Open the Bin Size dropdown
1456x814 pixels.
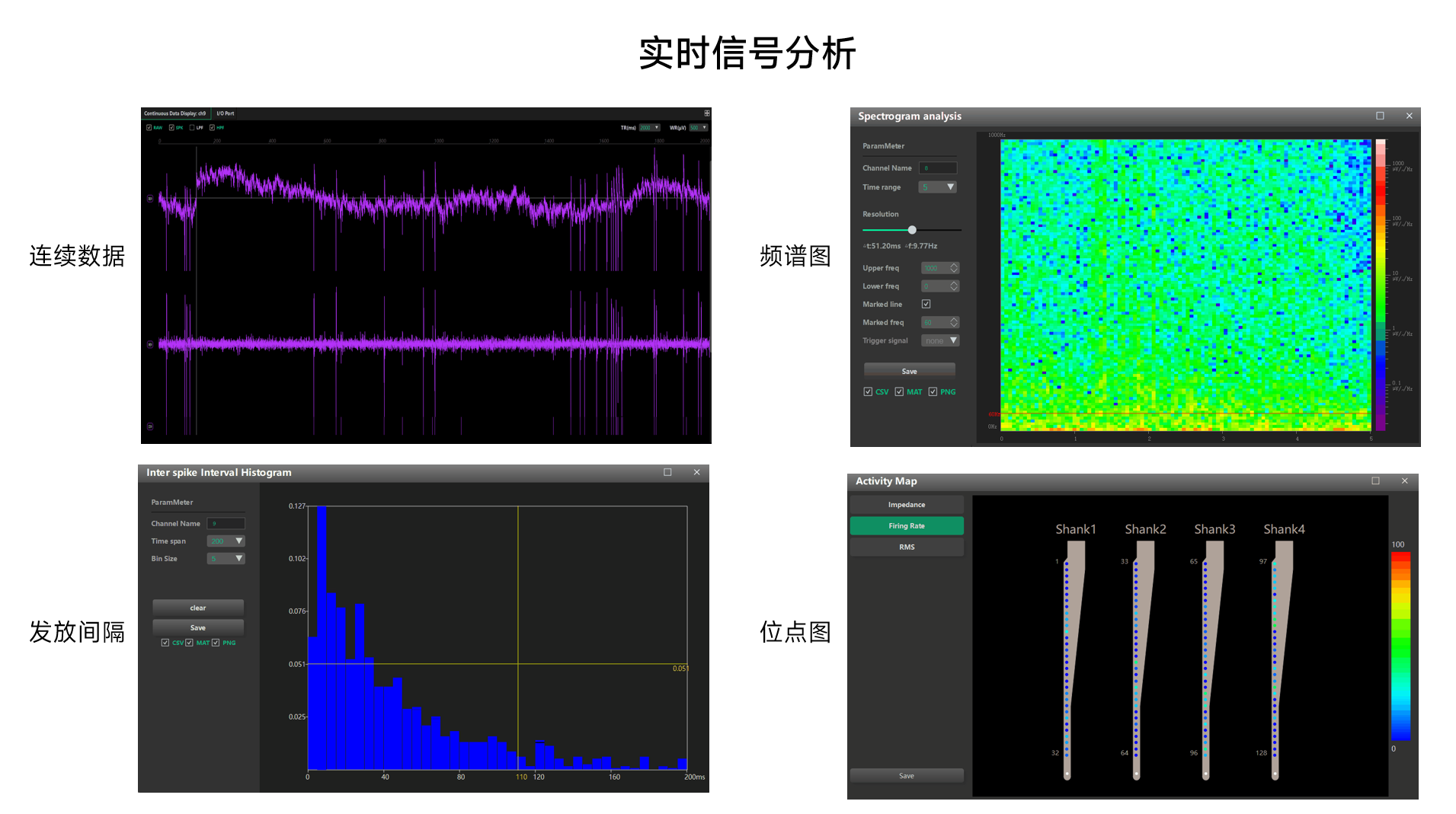[x=238, y=559]
